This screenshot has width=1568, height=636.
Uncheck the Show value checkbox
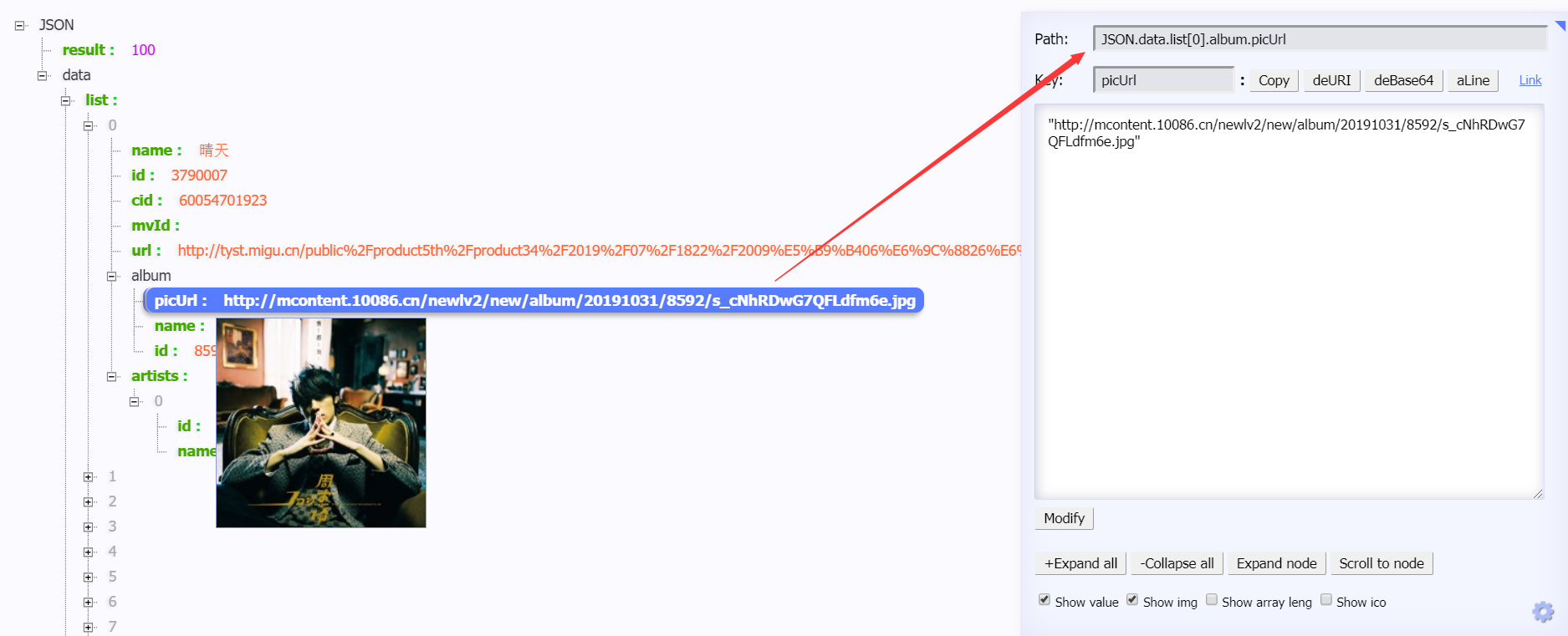point(1044,600)
